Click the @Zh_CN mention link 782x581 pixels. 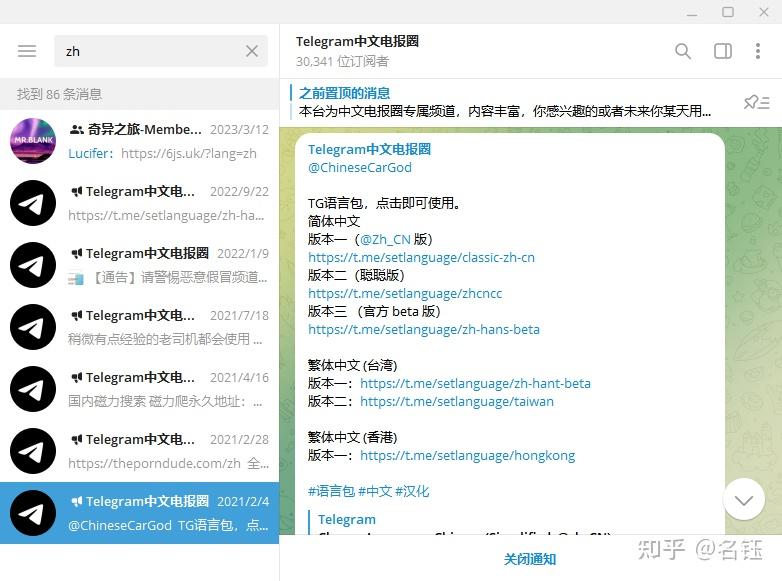click(x=385, y=239)
